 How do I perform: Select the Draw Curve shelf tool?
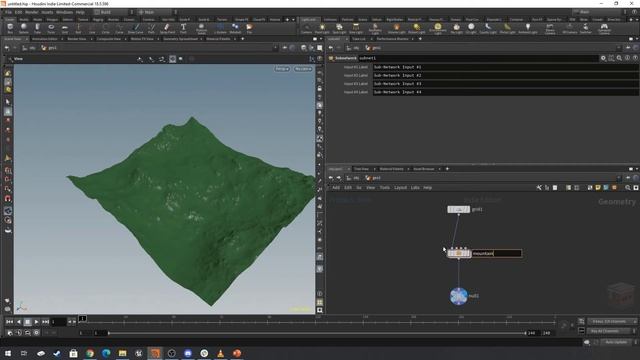[136, 28]
